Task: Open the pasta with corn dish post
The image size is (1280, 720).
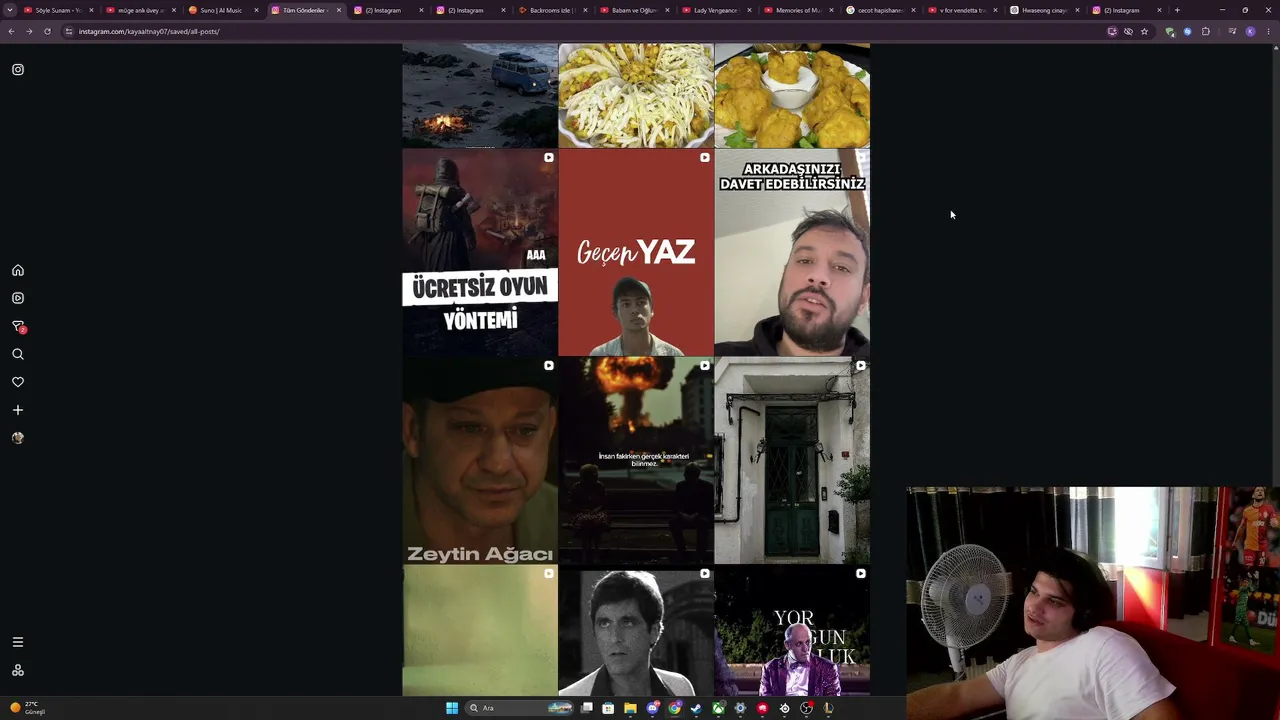Action: [636, 96]
